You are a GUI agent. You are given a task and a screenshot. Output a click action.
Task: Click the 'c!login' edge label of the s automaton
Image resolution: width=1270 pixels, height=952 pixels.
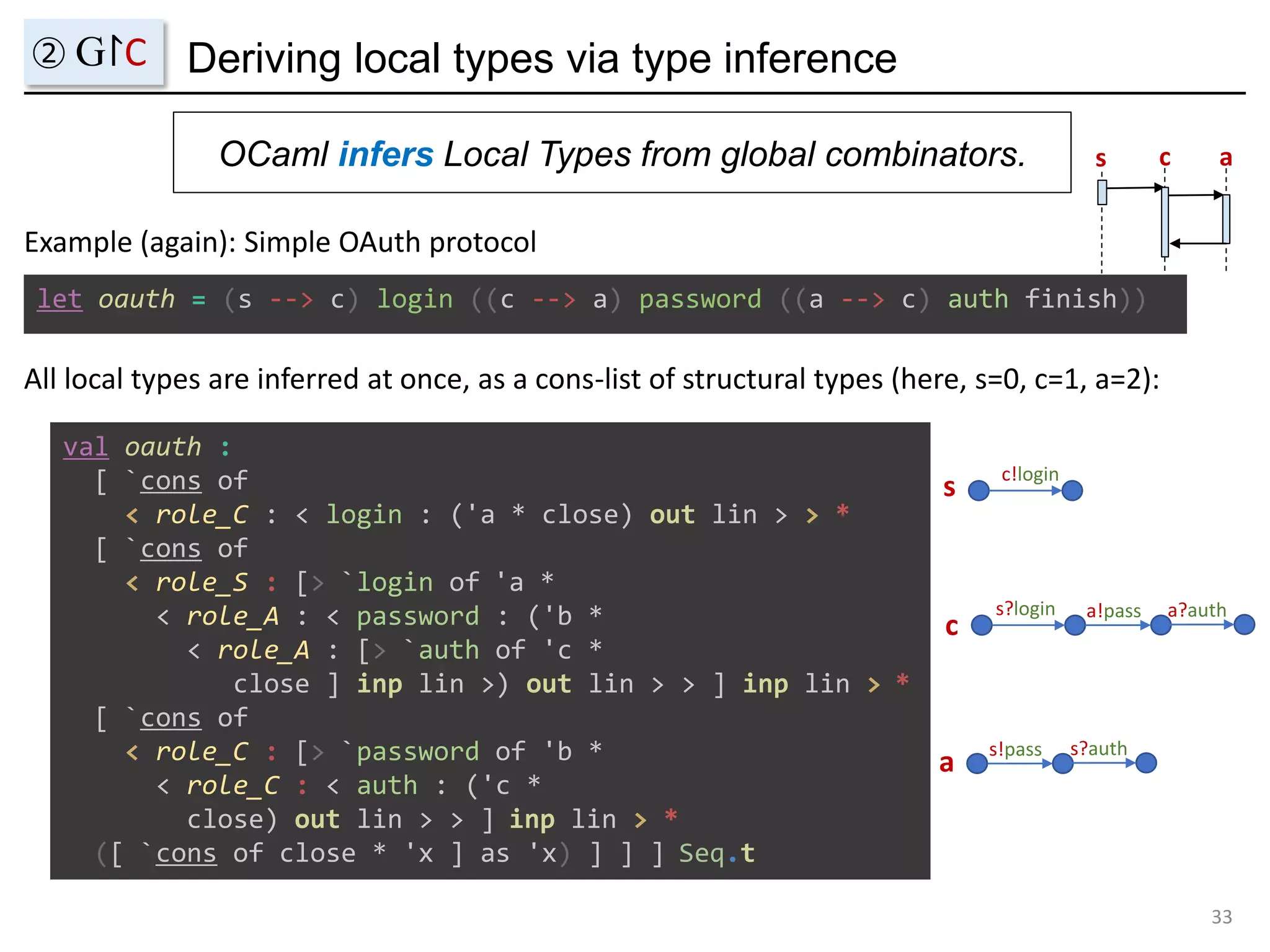click(x=1030, y=474)
